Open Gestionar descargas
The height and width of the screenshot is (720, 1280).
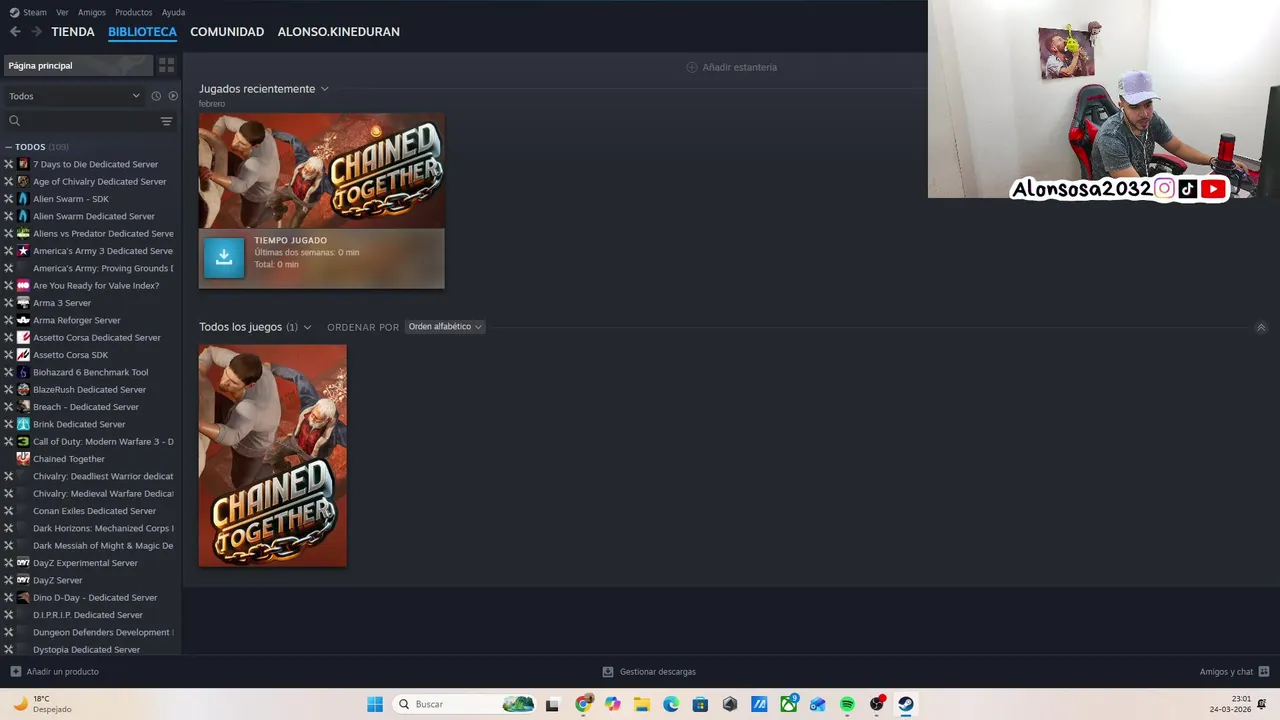click(x=649, y=672)
